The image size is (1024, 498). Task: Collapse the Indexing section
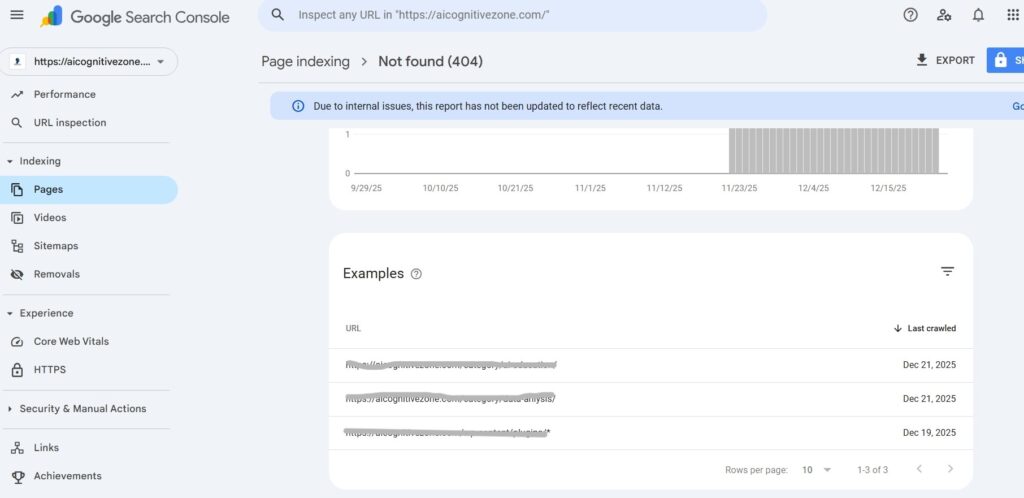[10, 161]
